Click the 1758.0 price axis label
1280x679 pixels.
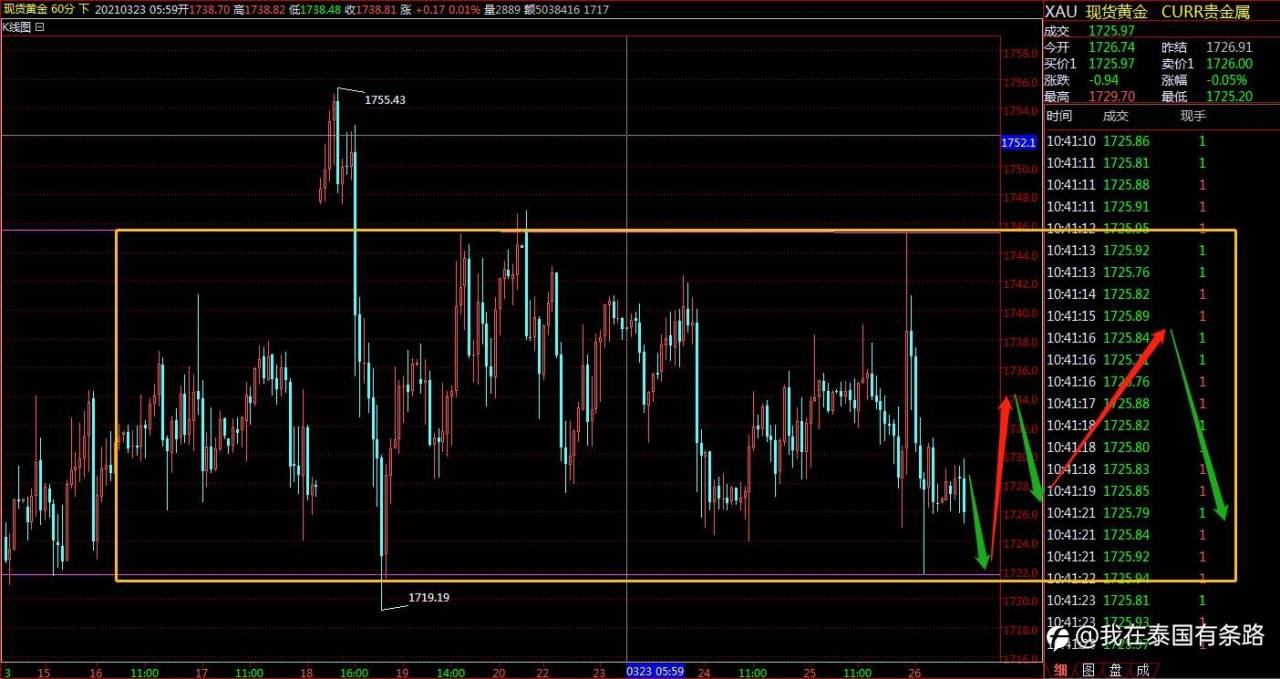coord(1020,53)
